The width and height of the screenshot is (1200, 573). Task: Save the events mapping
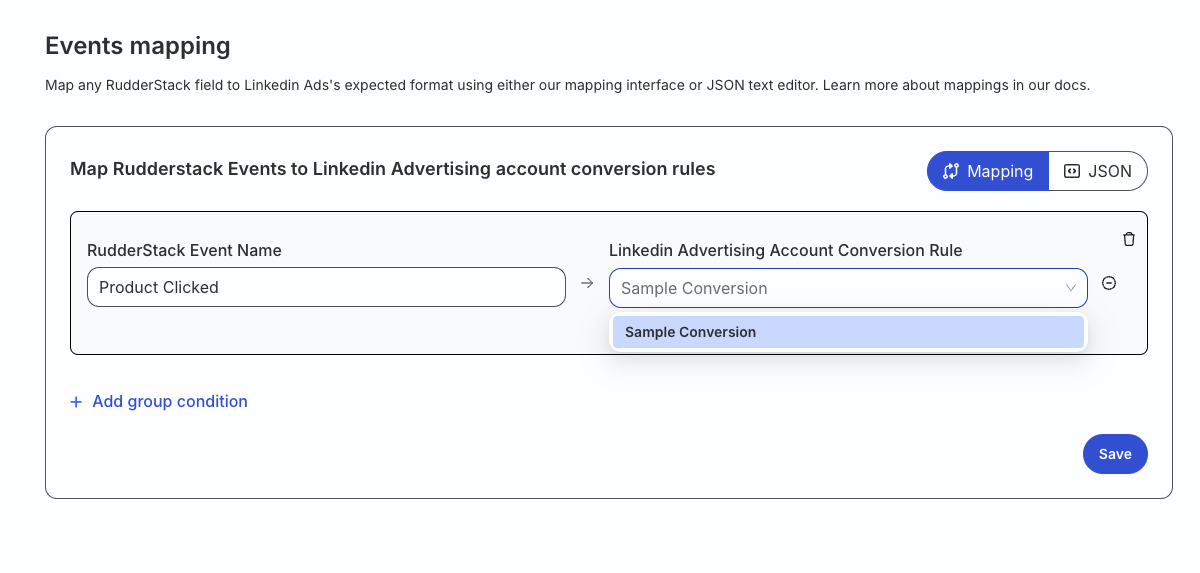click(x=1115, y=454)
